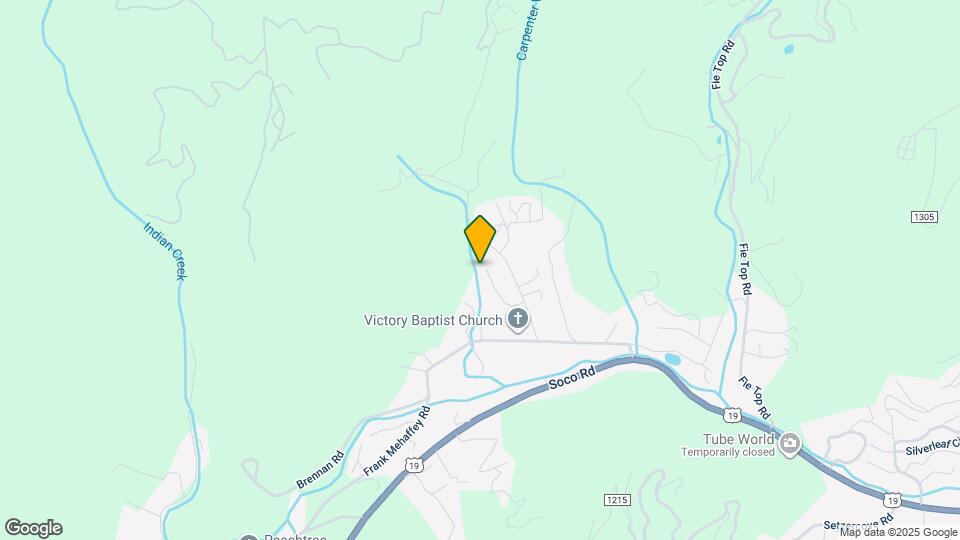Click the Victory Baptist Church label

click(433, 320)
